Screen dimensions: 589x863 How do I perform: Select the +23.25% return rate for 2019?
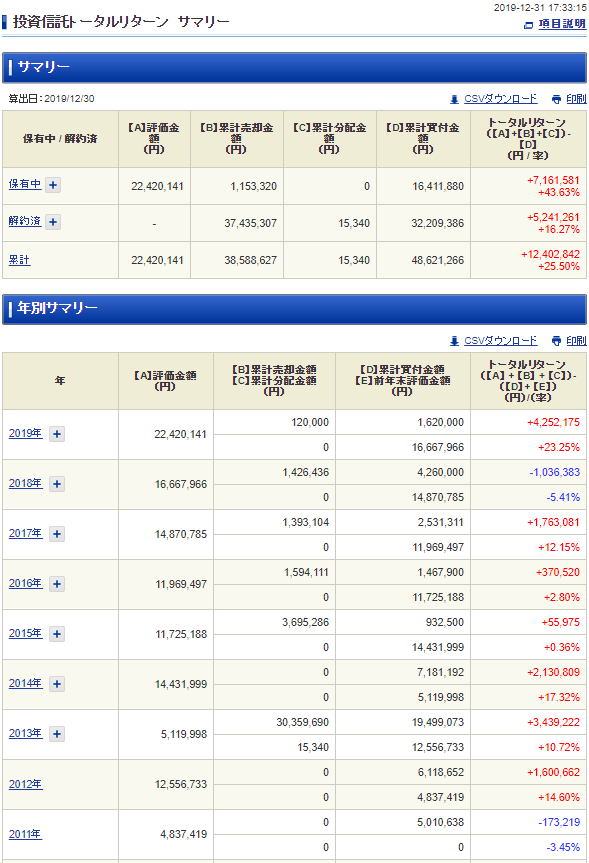point(559,447)
